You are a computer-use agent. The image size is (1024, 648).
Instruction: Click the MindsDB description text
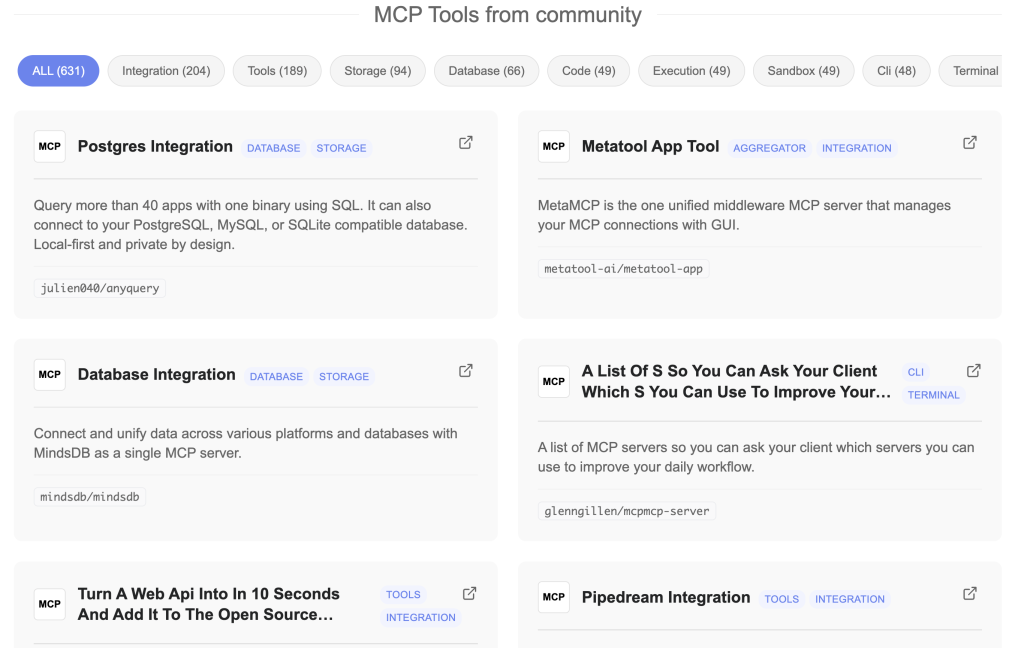point(246,443)
